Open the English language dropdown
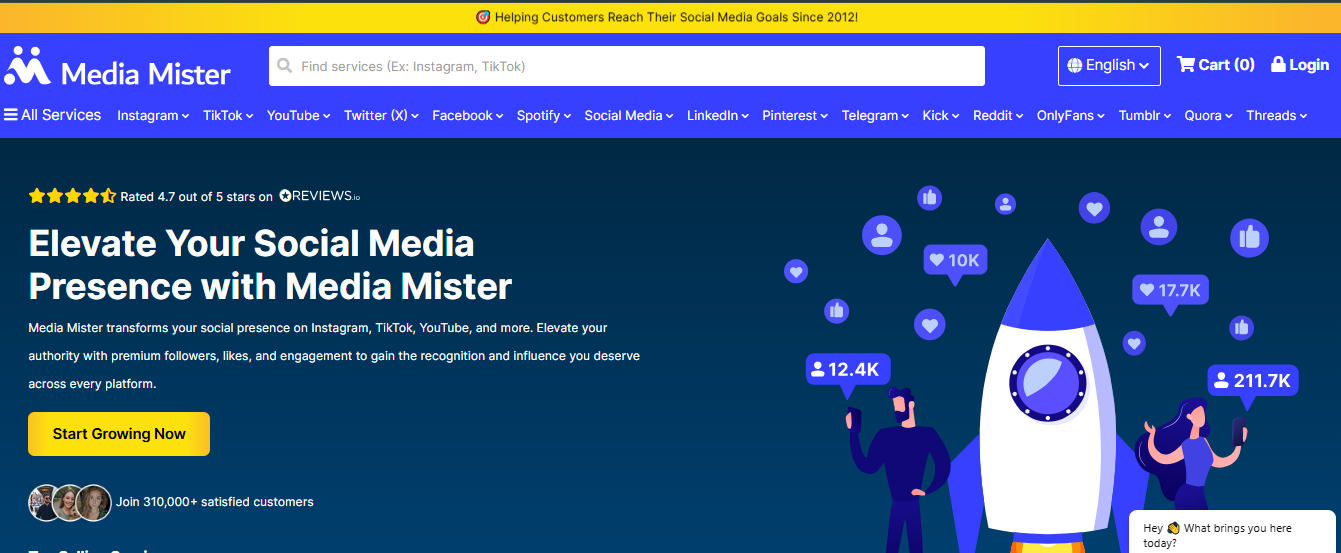Screen dimensions: 1341x553 pos(1109,65)
